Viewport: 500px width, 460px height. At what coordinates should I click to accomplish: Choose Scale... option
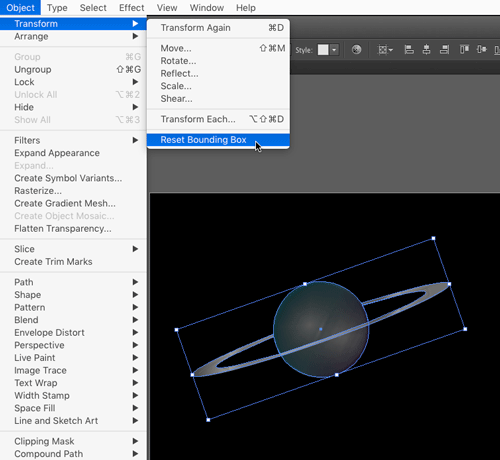point(218,86)
